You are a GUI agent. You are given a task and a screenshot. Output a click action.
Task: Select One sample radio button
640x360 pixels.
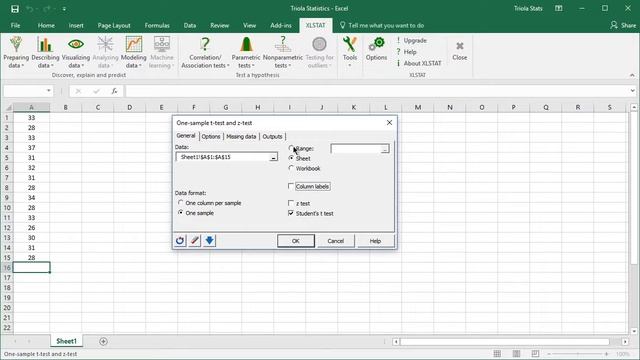pos(180,213)
